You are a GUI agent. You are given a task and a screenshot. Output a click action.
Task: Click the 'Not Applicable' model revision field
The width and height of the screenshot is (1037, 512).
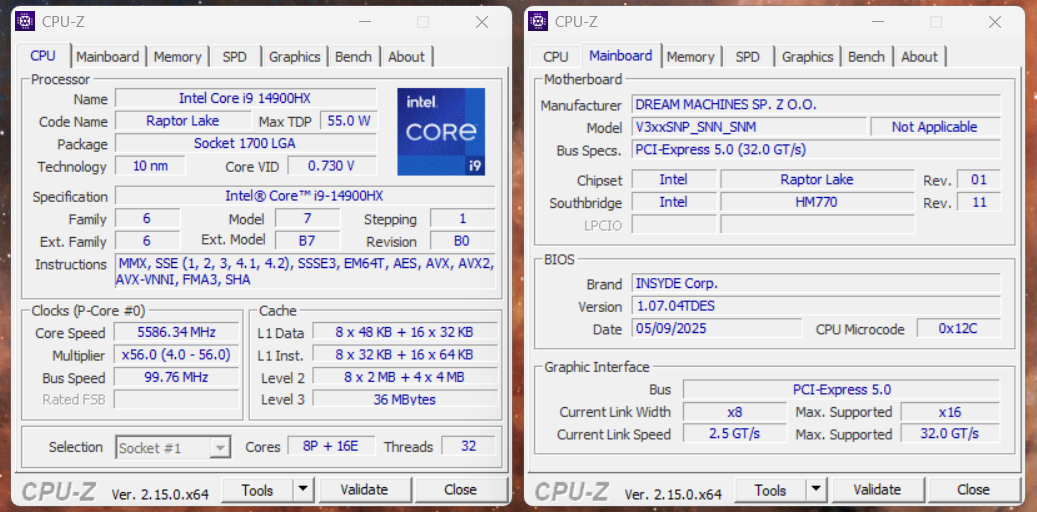(935, 127)
